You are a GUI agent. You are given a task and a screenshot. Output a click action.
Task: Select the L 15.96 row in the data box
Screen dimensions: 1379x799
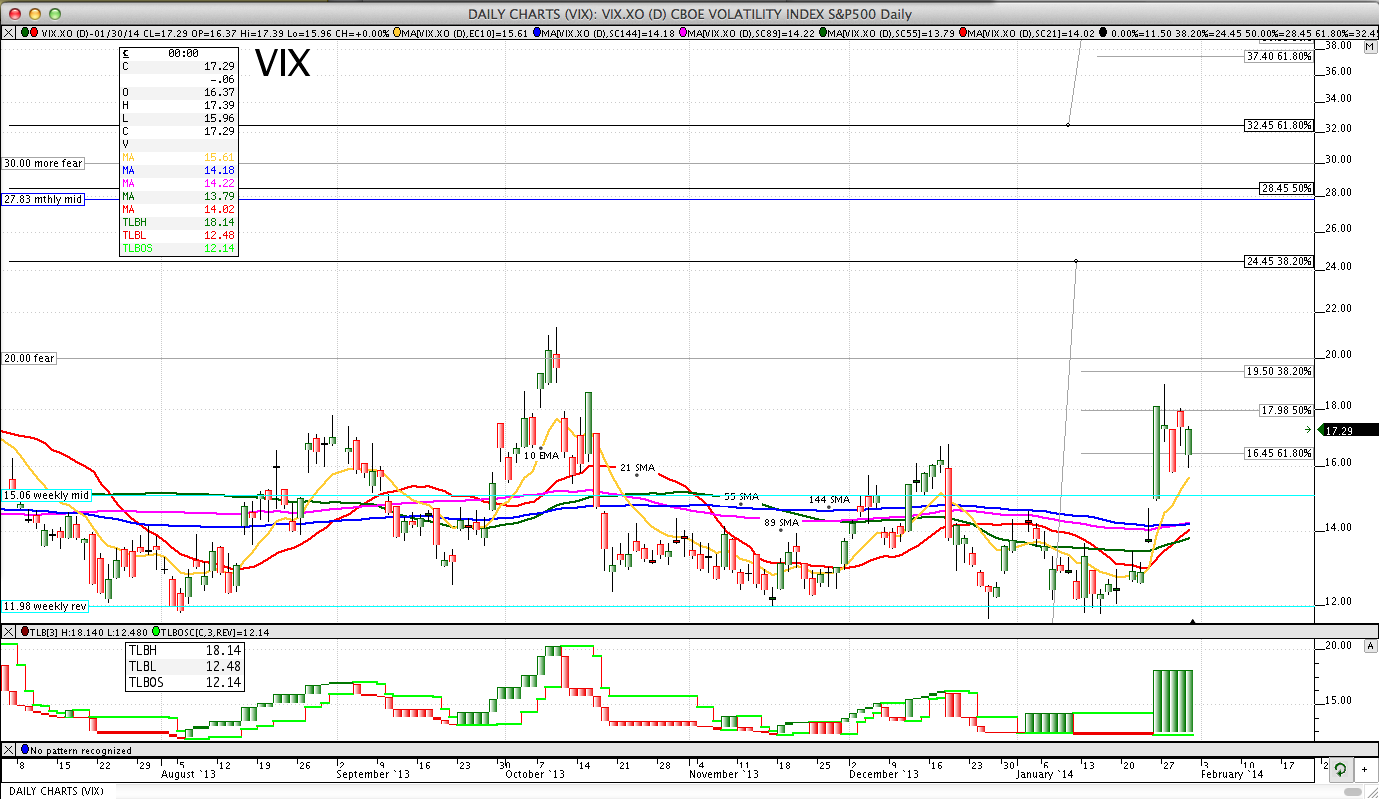click(178, 118)
